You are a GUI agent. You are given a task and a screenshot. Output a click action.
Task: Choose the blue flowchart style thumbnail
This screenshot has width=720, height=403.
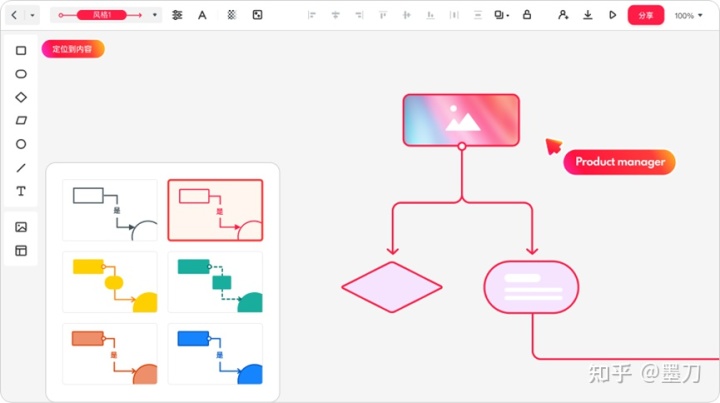tap(215, 354)
